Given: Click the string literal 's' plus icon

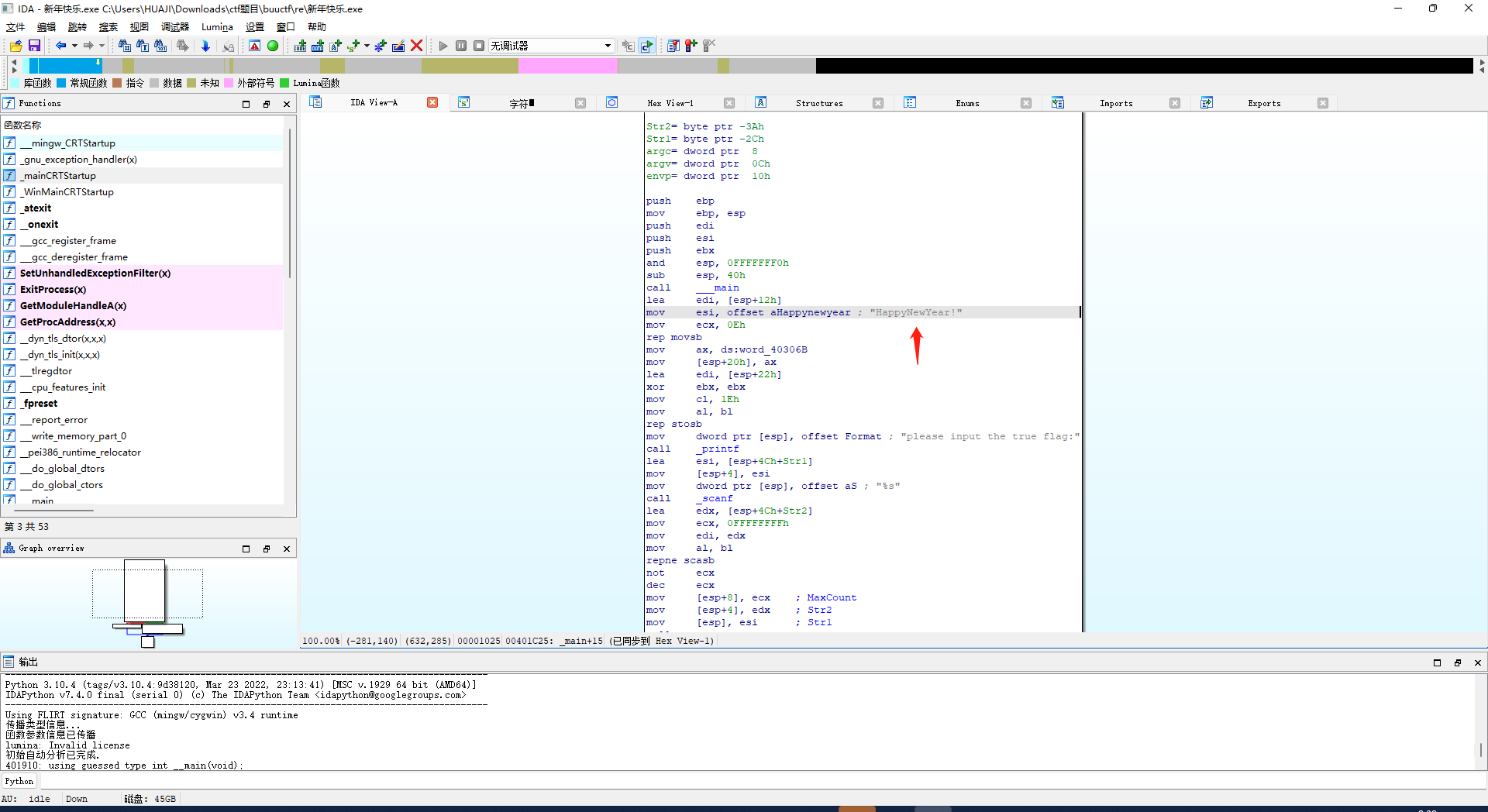Looking at the screenshot, I should coord(353,46).
